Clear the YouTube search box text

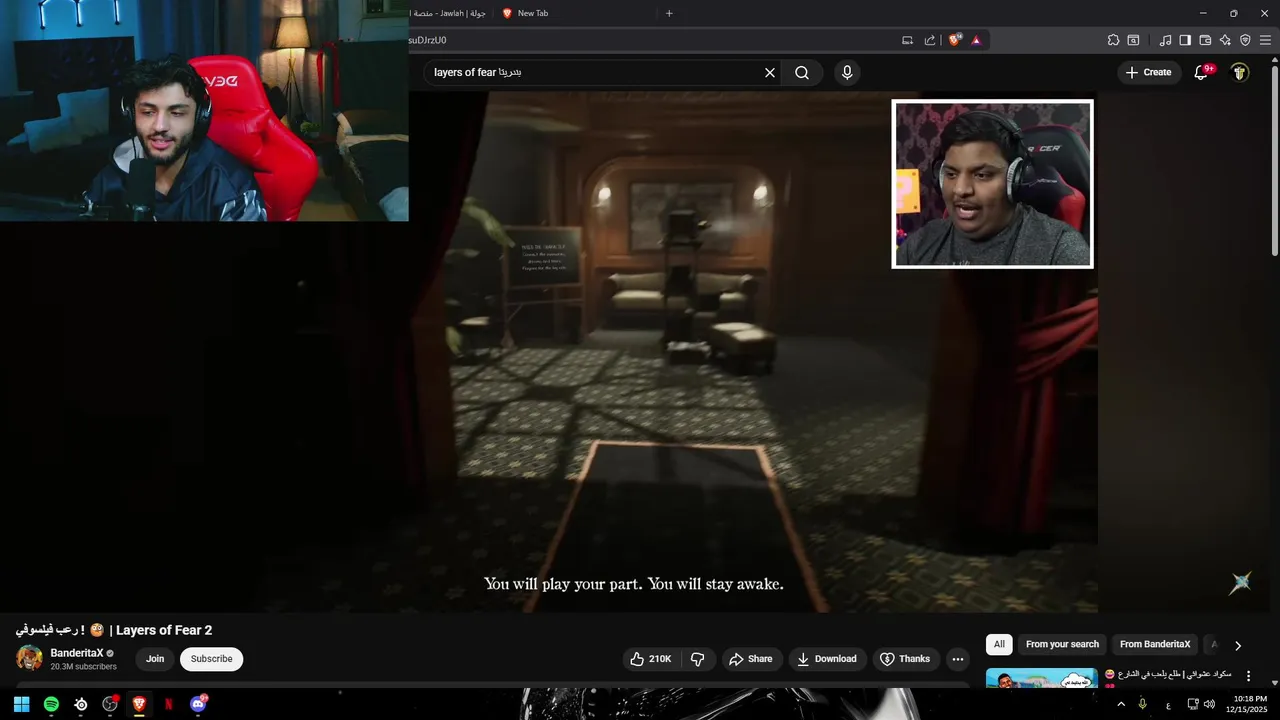pos(770,73)
